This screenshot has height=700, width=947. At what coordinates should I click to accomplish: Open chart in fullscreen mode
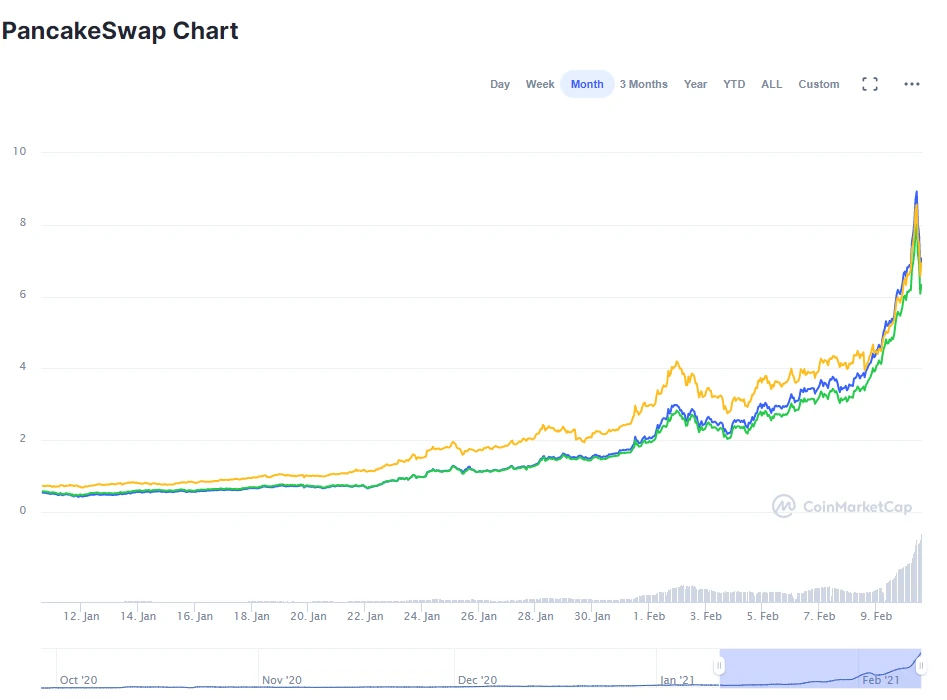(870, 84)
